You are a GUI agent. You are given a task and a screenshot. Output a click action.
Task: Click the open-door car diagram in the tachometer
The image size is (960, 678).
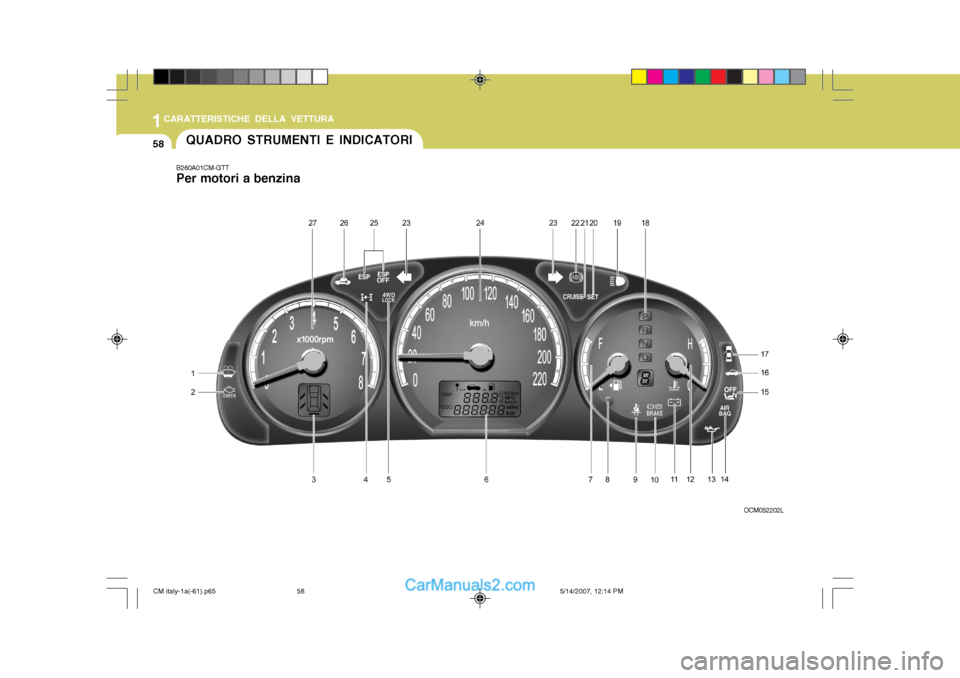(314, 401)
